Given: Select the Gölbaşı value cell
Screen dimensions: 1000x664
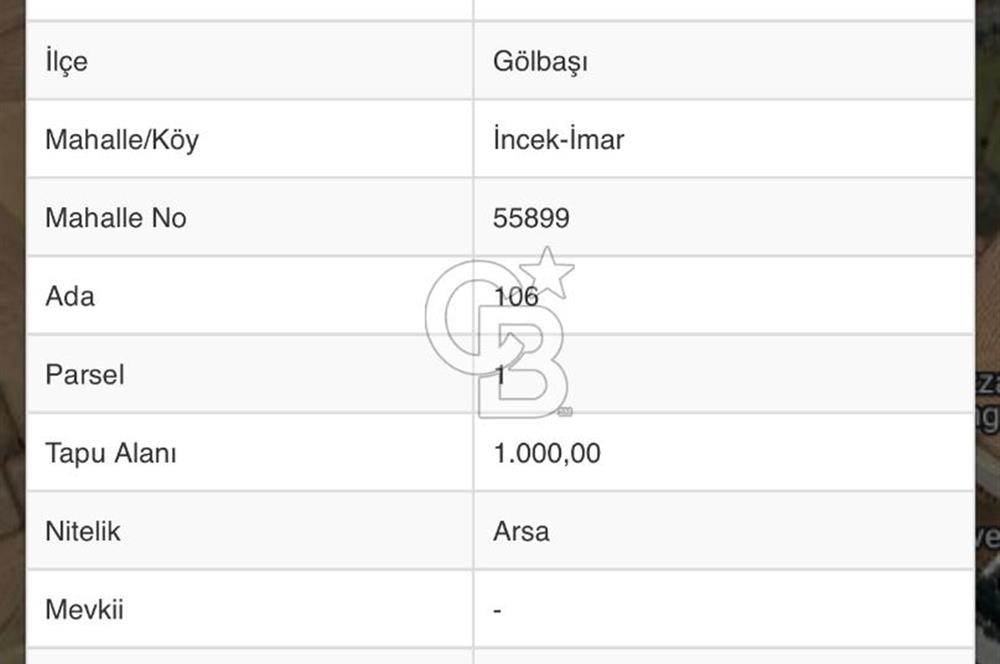Looking at the screenshot, I should click(724, 61).
